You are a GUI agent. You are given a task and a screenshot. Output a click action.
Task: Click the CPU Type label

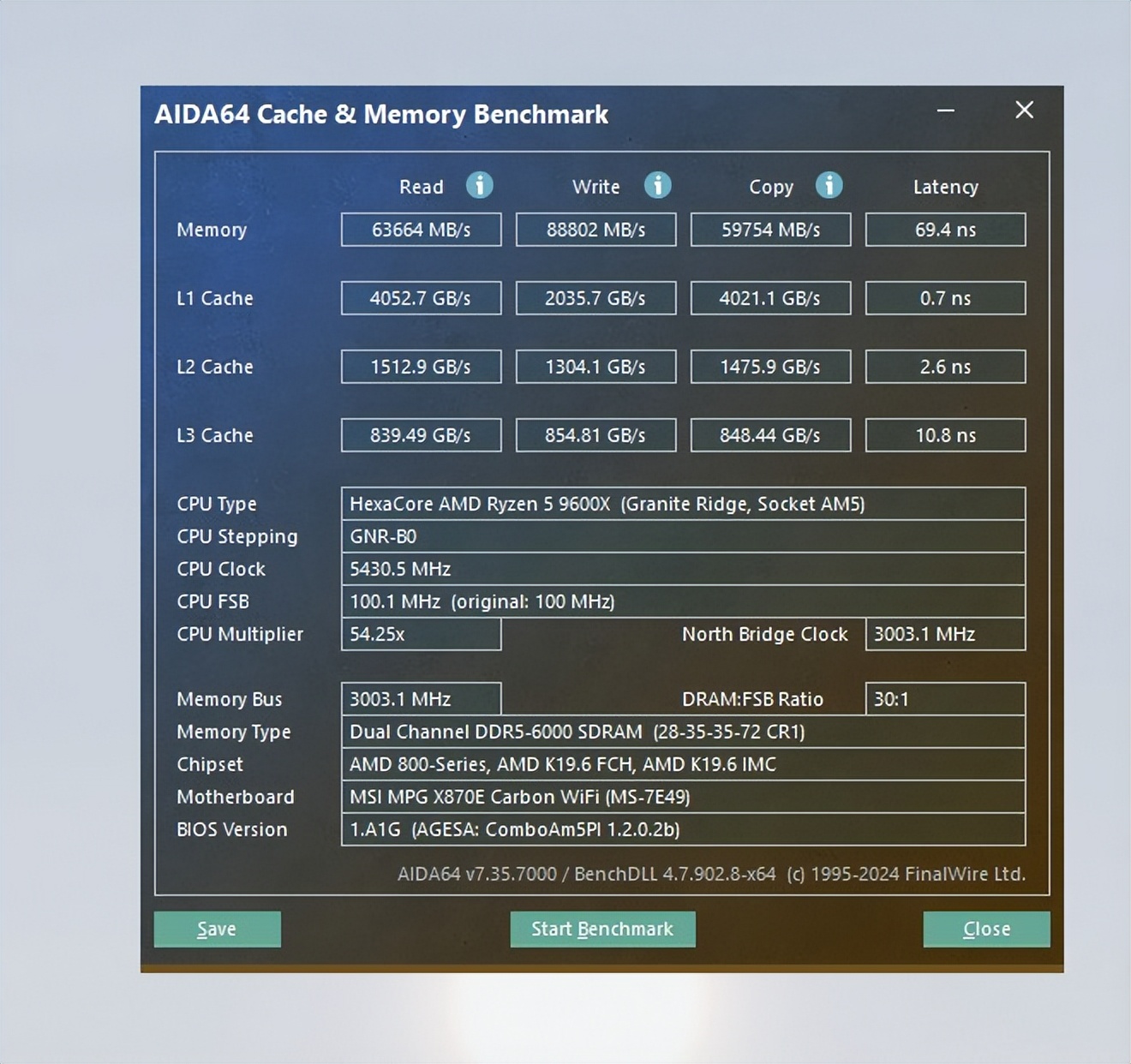[x=217, y=505]
